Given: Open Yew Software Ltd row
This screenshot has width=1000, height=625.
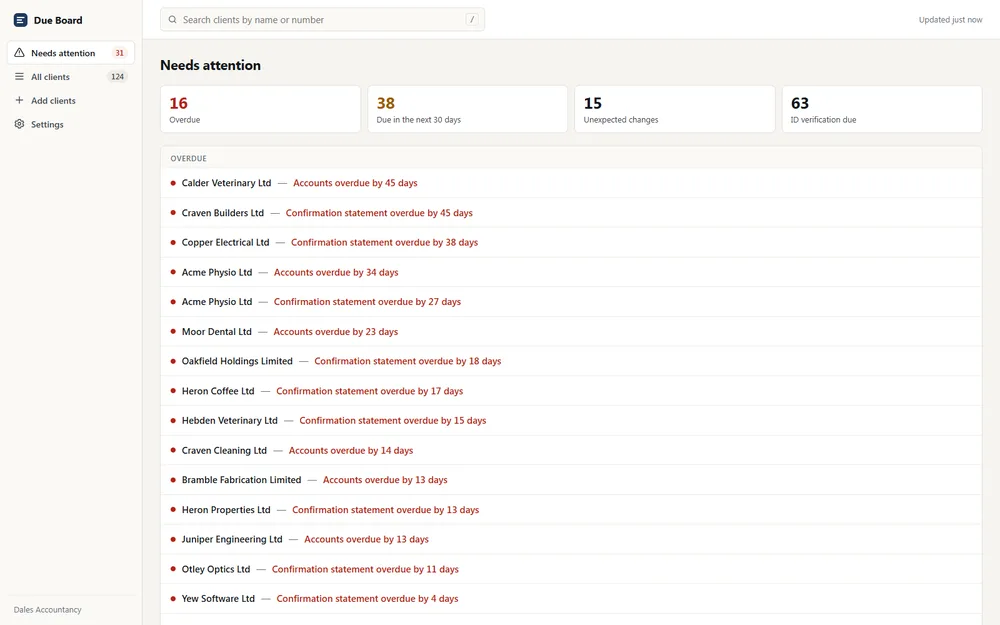Looking at the screenshot, I should [x=571, y=598].
